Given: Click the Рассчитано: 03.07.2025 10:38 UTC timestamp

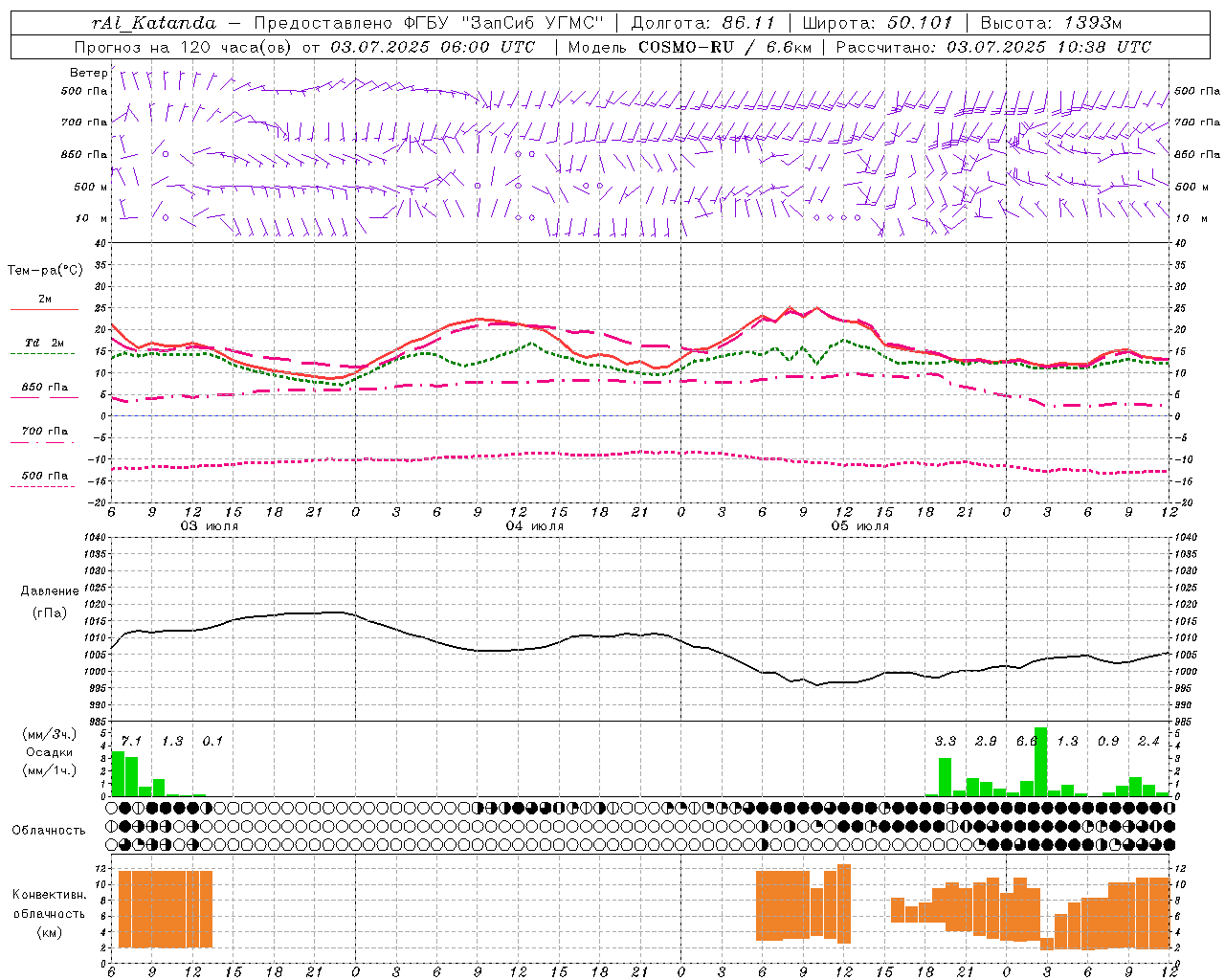Looking at the screenshot, I should click(x=993, y=47).
